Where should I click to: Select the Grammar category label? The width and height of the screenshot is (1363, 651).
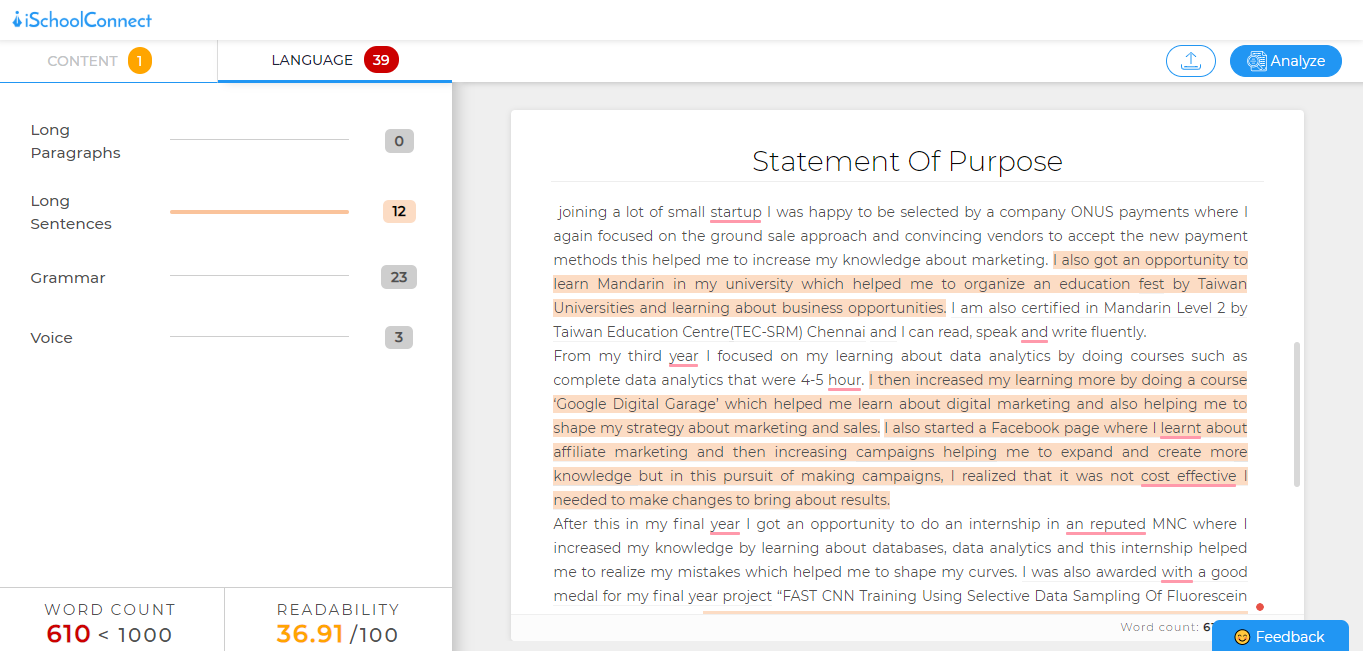pyautogui.click(x=68, y=278)
